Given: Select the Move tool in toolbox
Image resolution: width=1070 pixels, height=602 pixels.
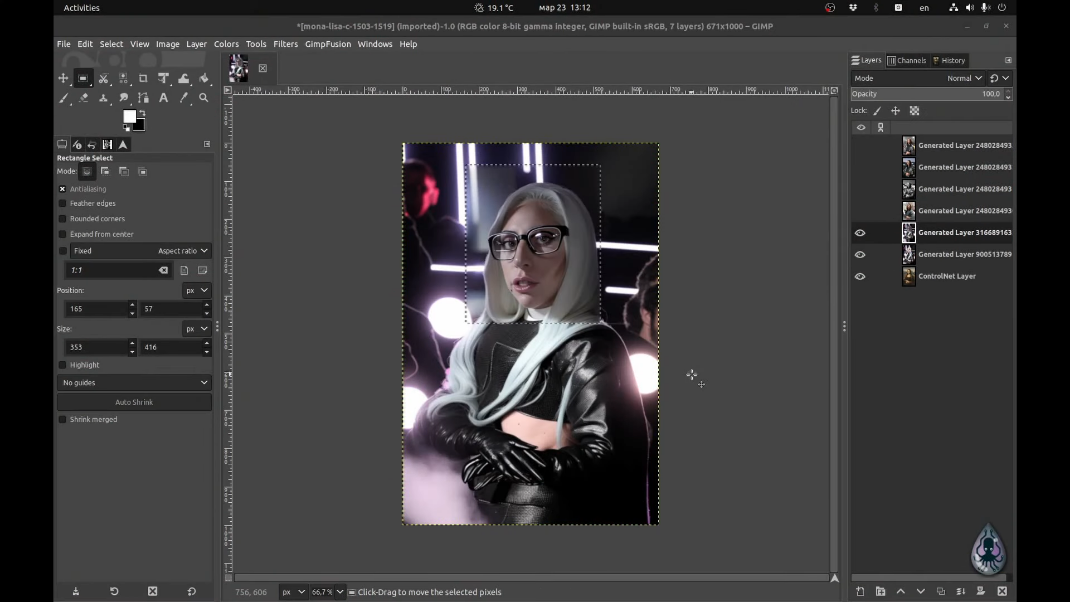Looking at the screenshot, I should click(x=63, y=78).
